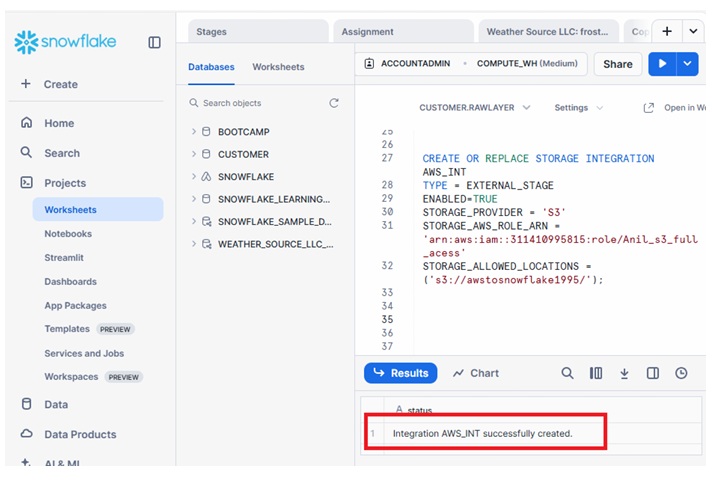Click the search icon in Results toolbar
This screenshot has height=502, width=723.
567,373
